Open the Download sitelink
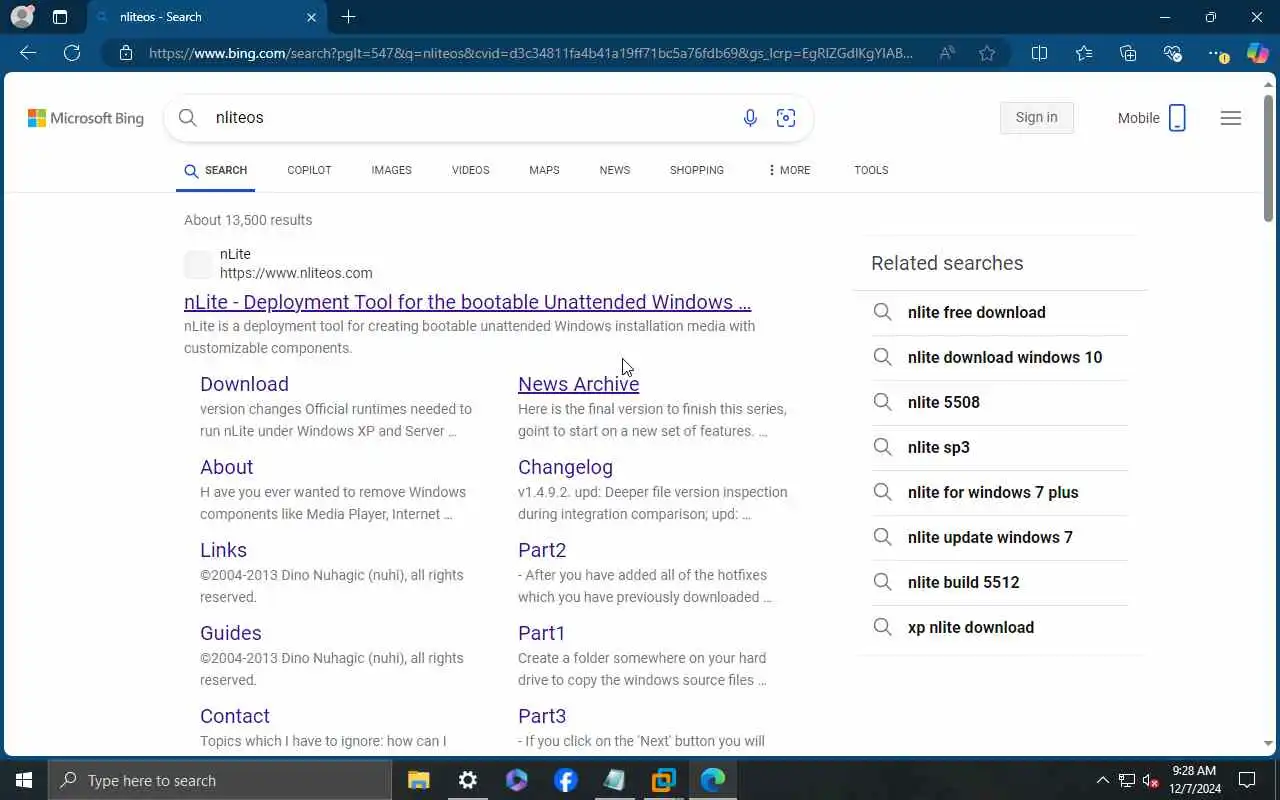 coord(244,384)
